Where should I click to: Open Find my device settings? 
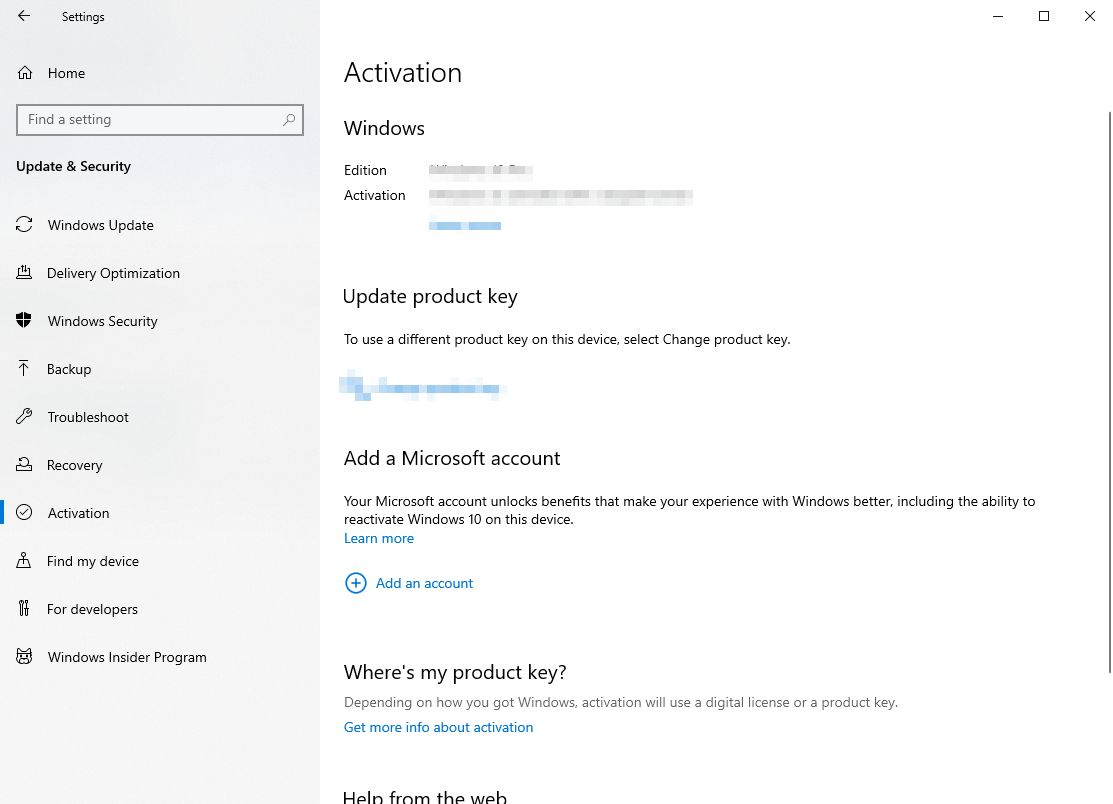pos(24,561)
